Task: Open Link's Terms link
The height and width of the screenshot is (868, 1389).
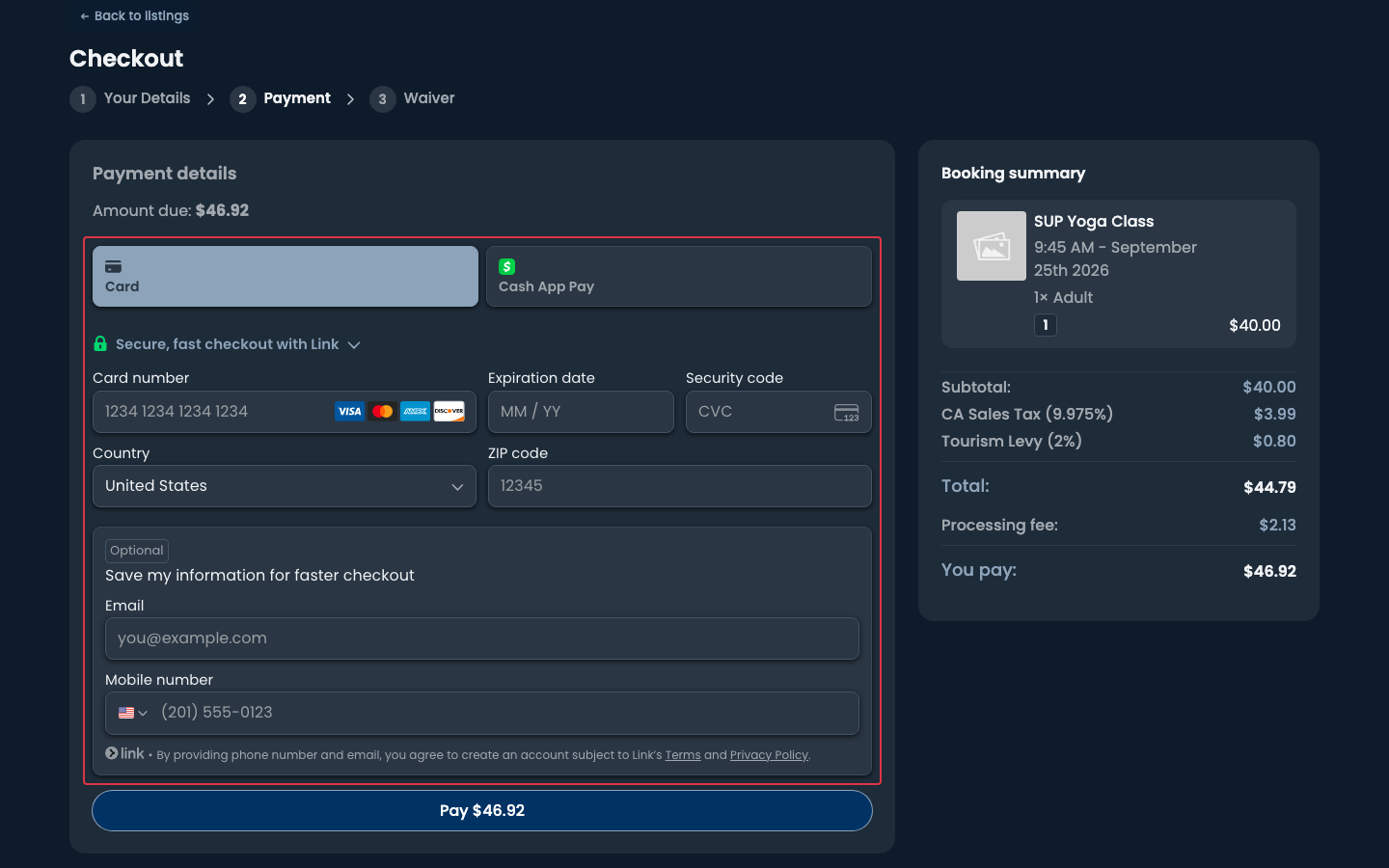Action: click(x=683, y=755)
